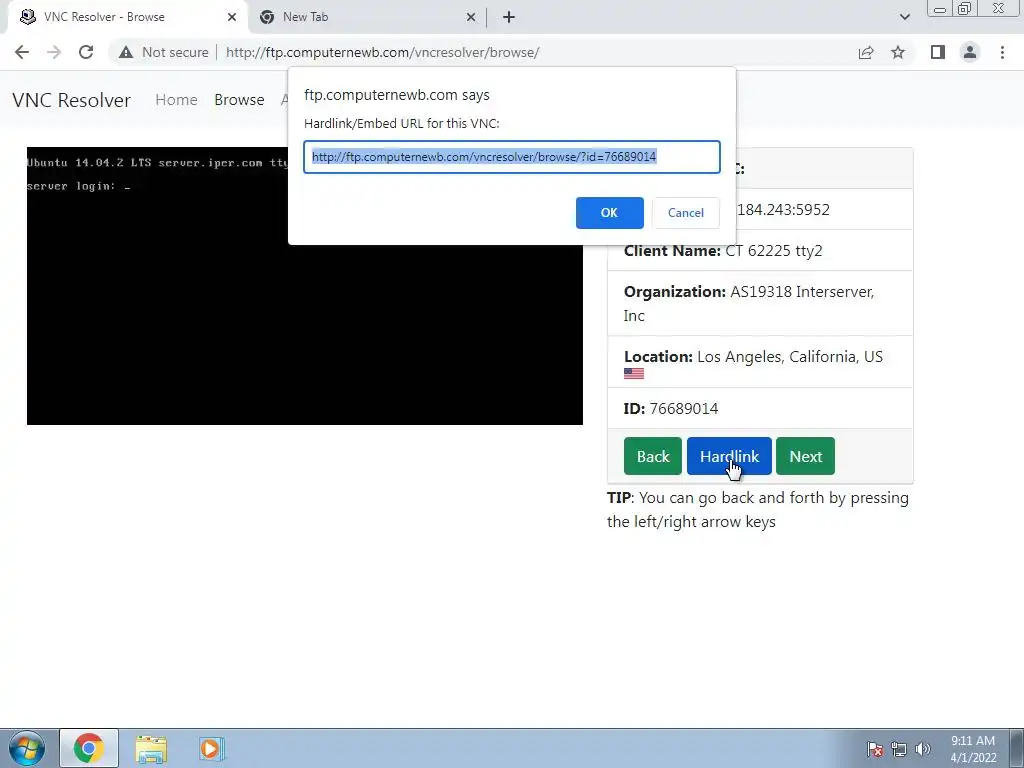Click the Client Name CT 62225 tty2 text
This screenshot has width=1024, height=768.
723,251
